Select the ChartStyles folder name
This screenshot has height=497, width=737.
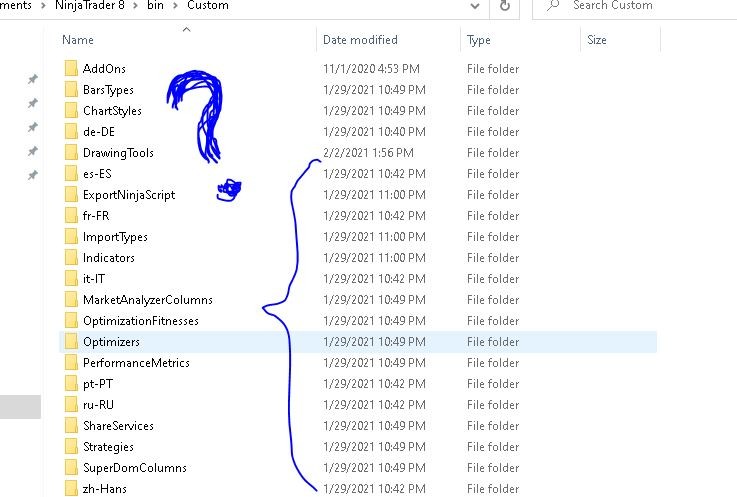coord(112,111)
